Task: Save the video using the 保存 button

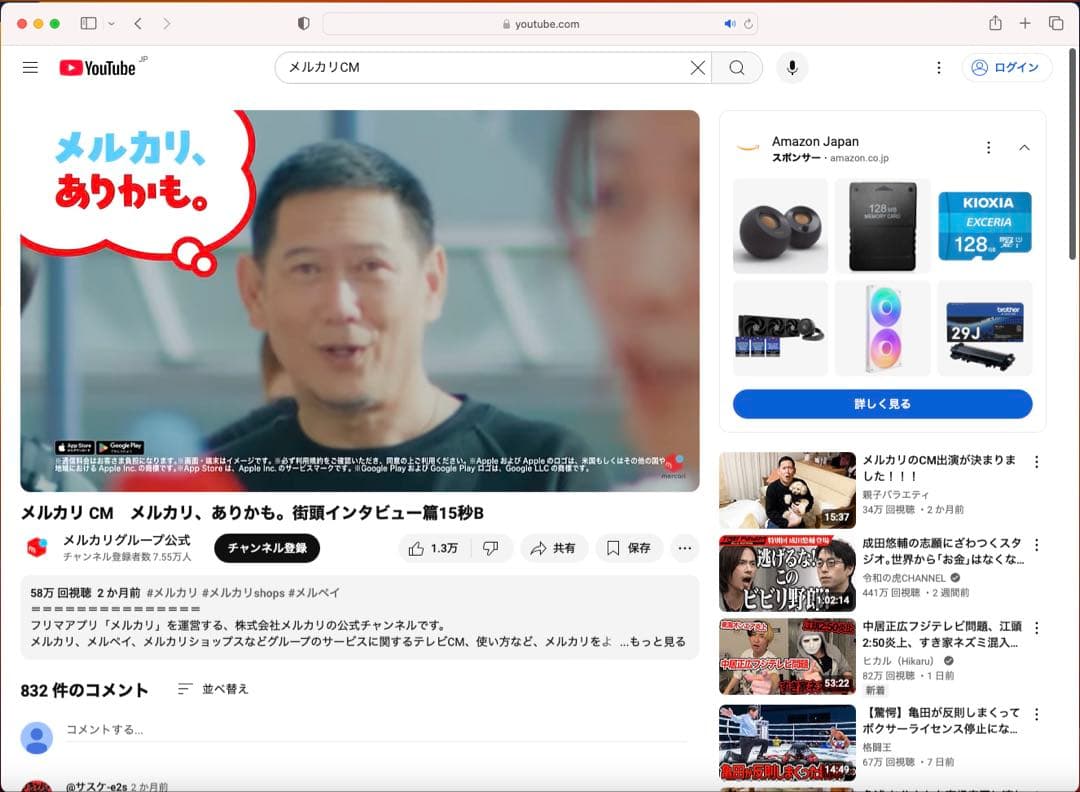Action: 628,548
